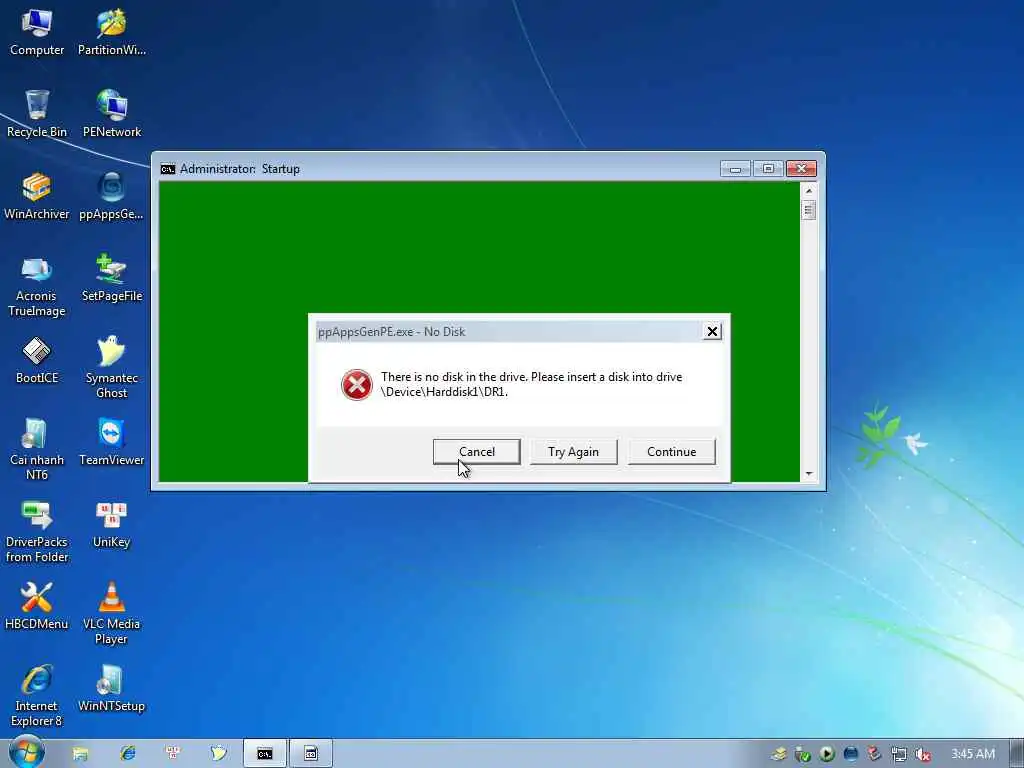Click the 3:45 AM taskbar clock
The image size is (1024, 768).
(x=973, y=754)
